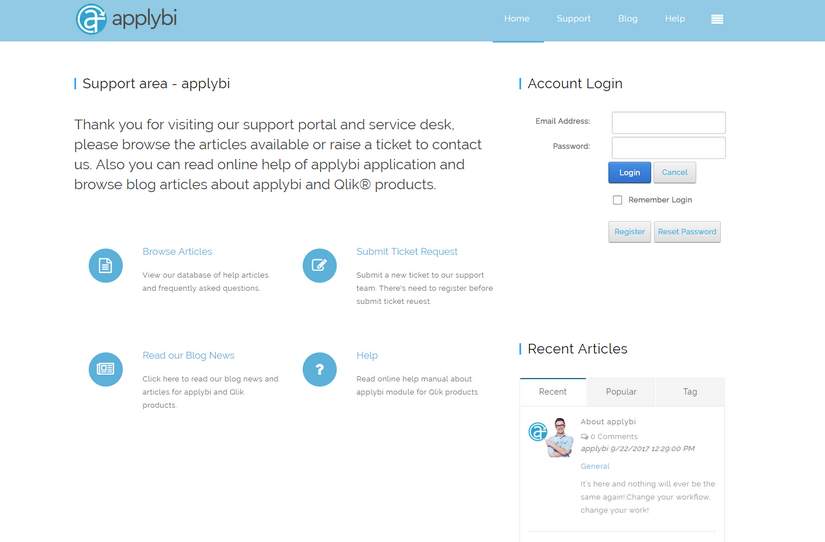Click the Help question mark icon

(320, 369)
